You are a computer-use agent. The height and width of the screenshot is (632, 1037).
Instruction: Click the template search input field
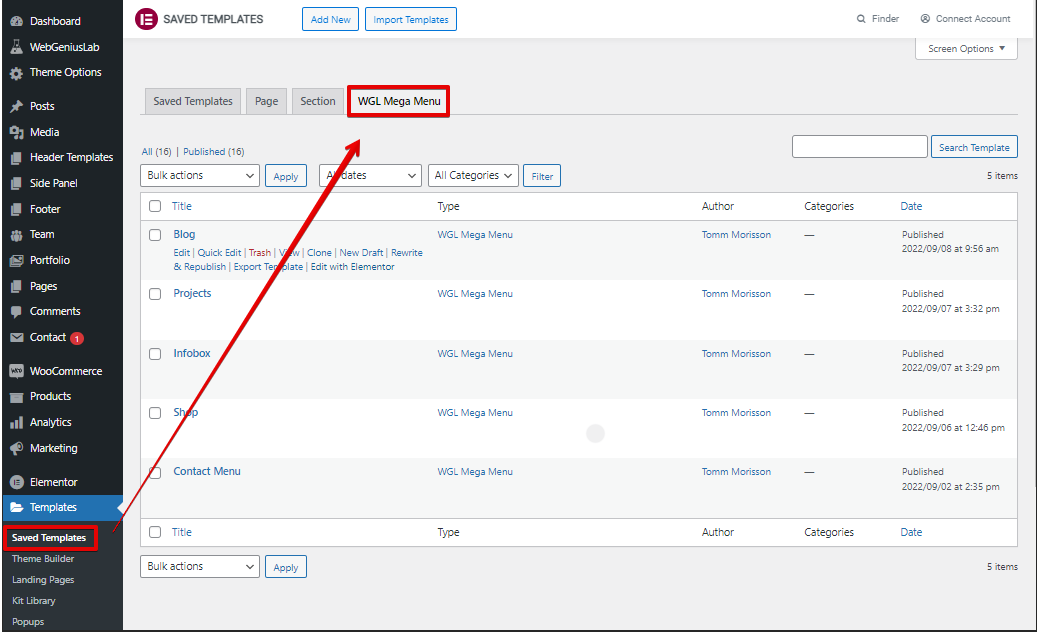point(860,147)
